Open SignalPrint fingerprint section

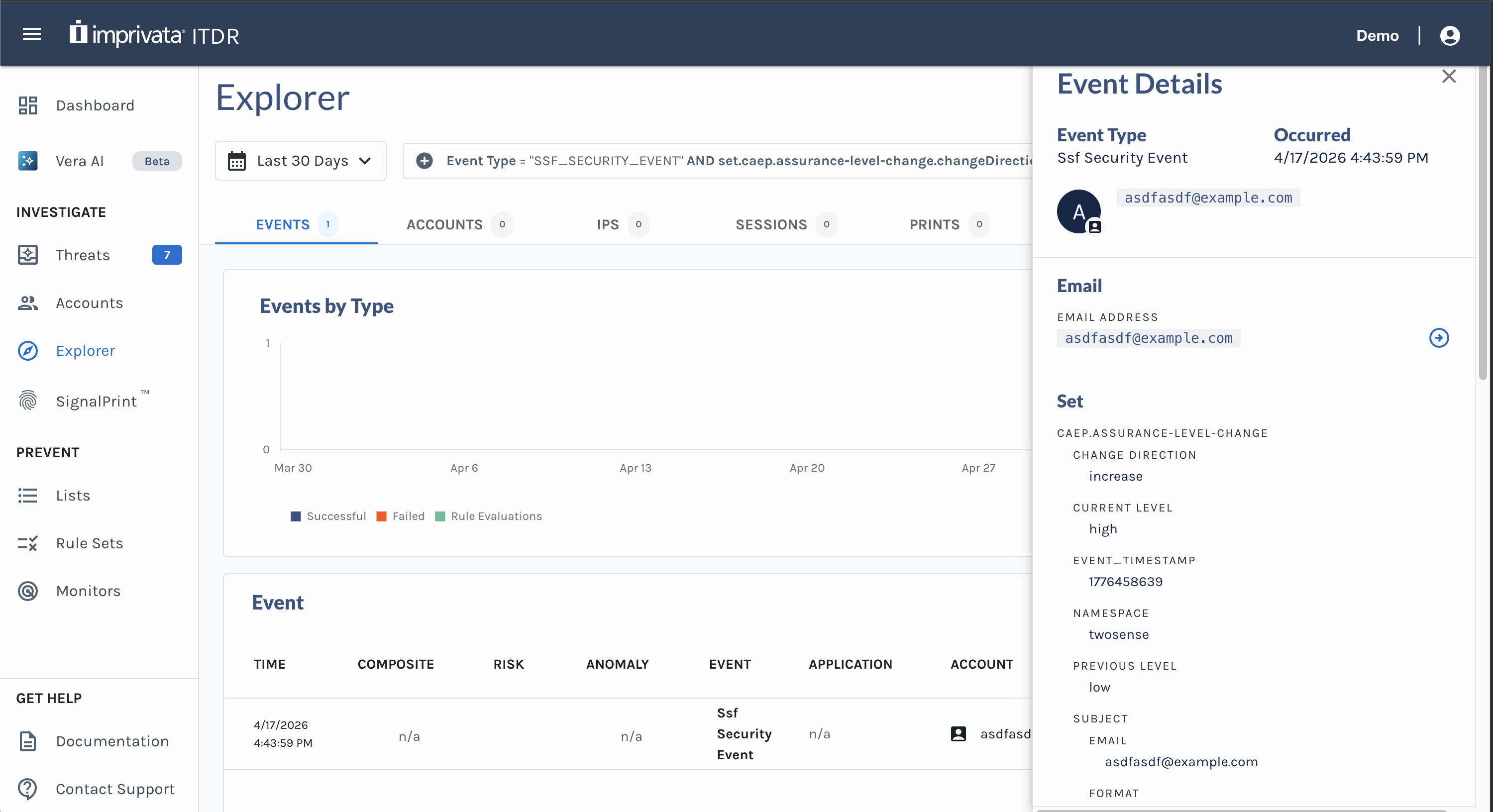coord(96,401)
